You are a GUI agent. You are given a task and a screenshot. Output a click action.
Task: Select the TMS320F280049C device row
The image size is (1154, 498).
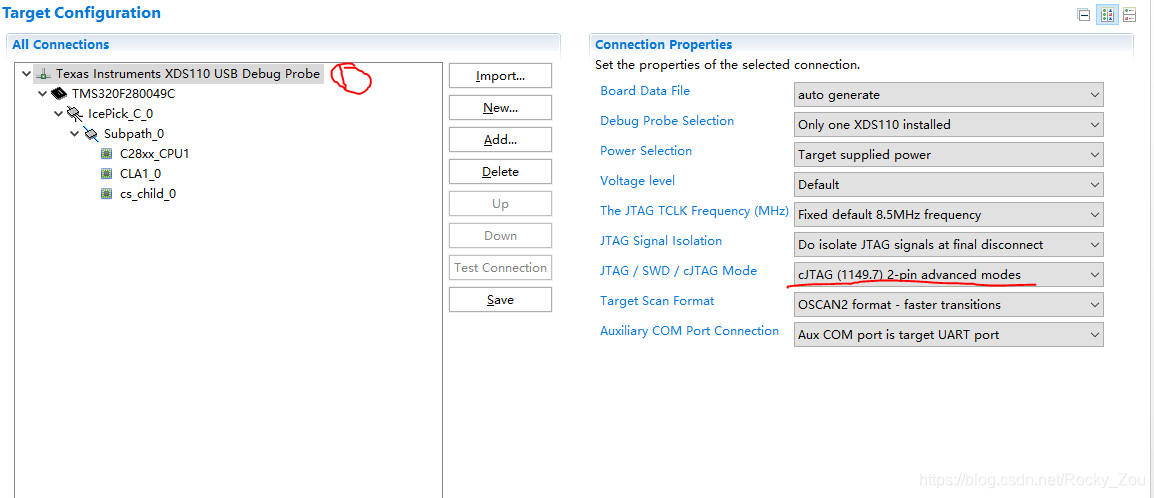123,94
